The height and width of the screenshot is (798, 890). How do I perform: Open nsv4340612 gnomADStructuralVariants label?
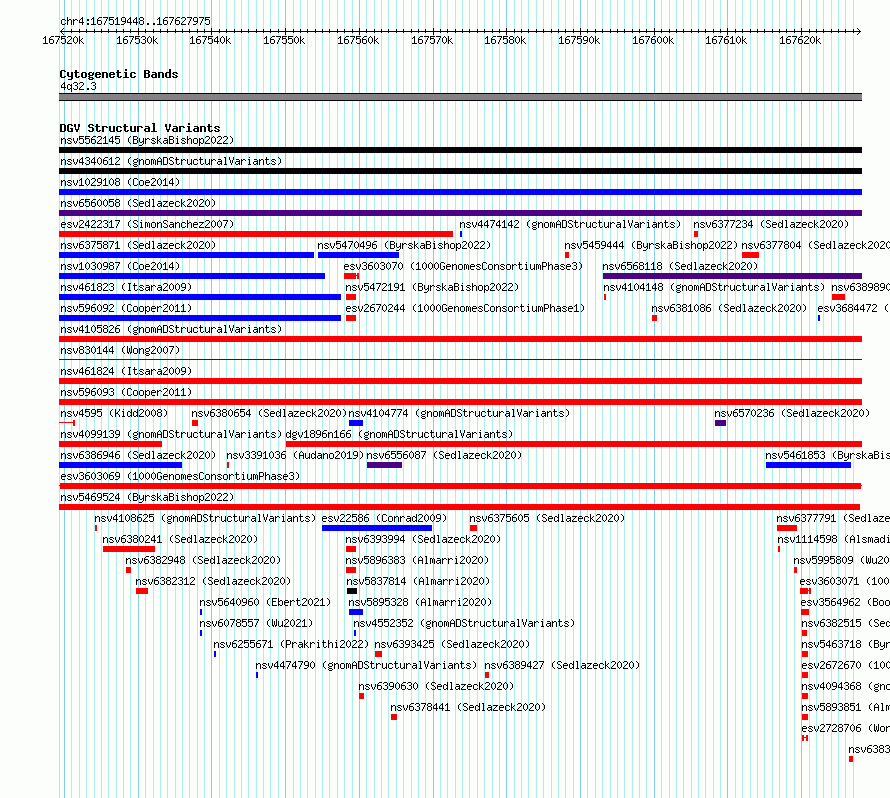tap(171, 161)
